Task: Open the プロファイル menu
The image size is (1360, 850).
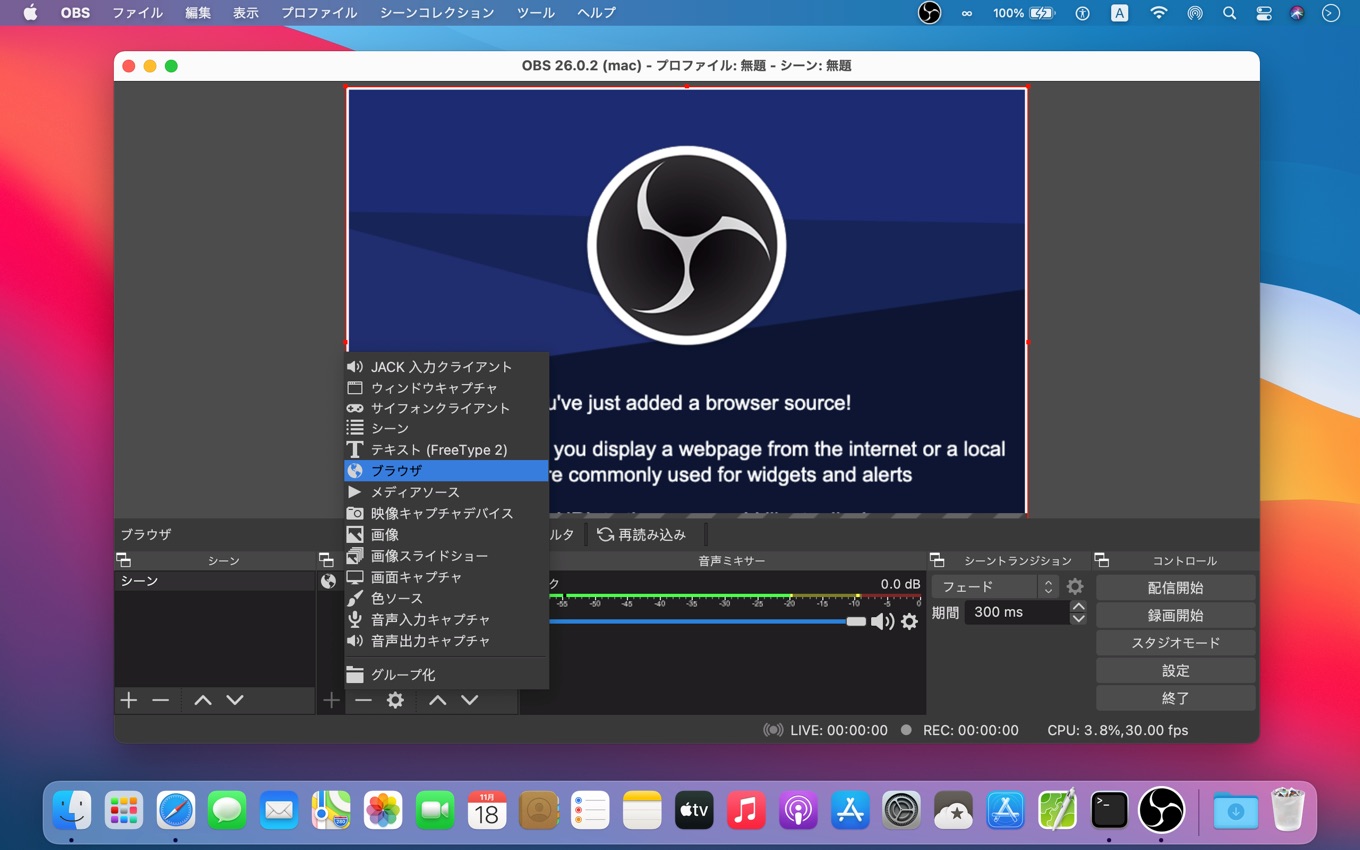Action: [319, 13]
